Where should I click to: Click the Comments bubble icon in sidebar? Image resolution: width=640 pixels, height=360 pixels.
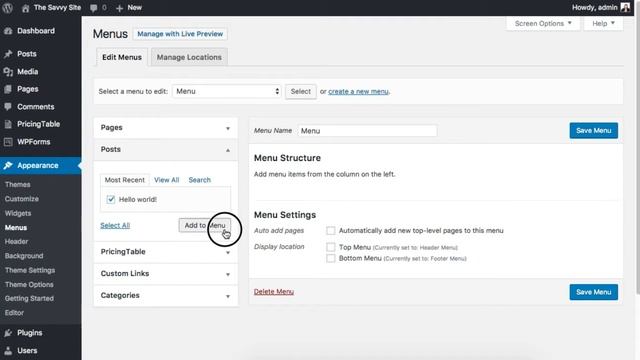pyautogui.click(x=8, y=107)
